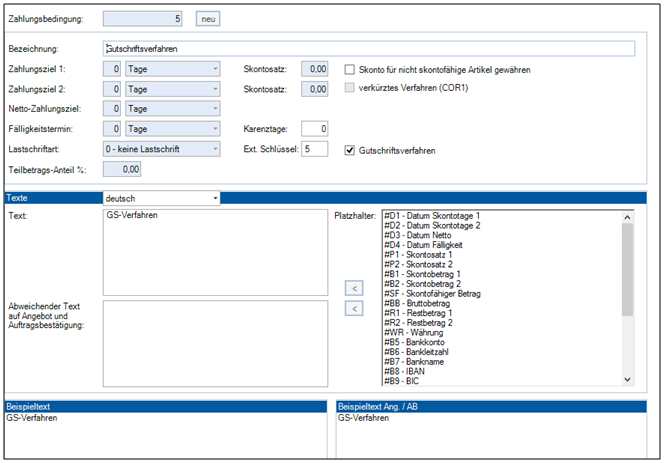Viewport: 664px width, 463px height.
Task: Expand the Lastschriftart dropdown
Action: [214, 149]
